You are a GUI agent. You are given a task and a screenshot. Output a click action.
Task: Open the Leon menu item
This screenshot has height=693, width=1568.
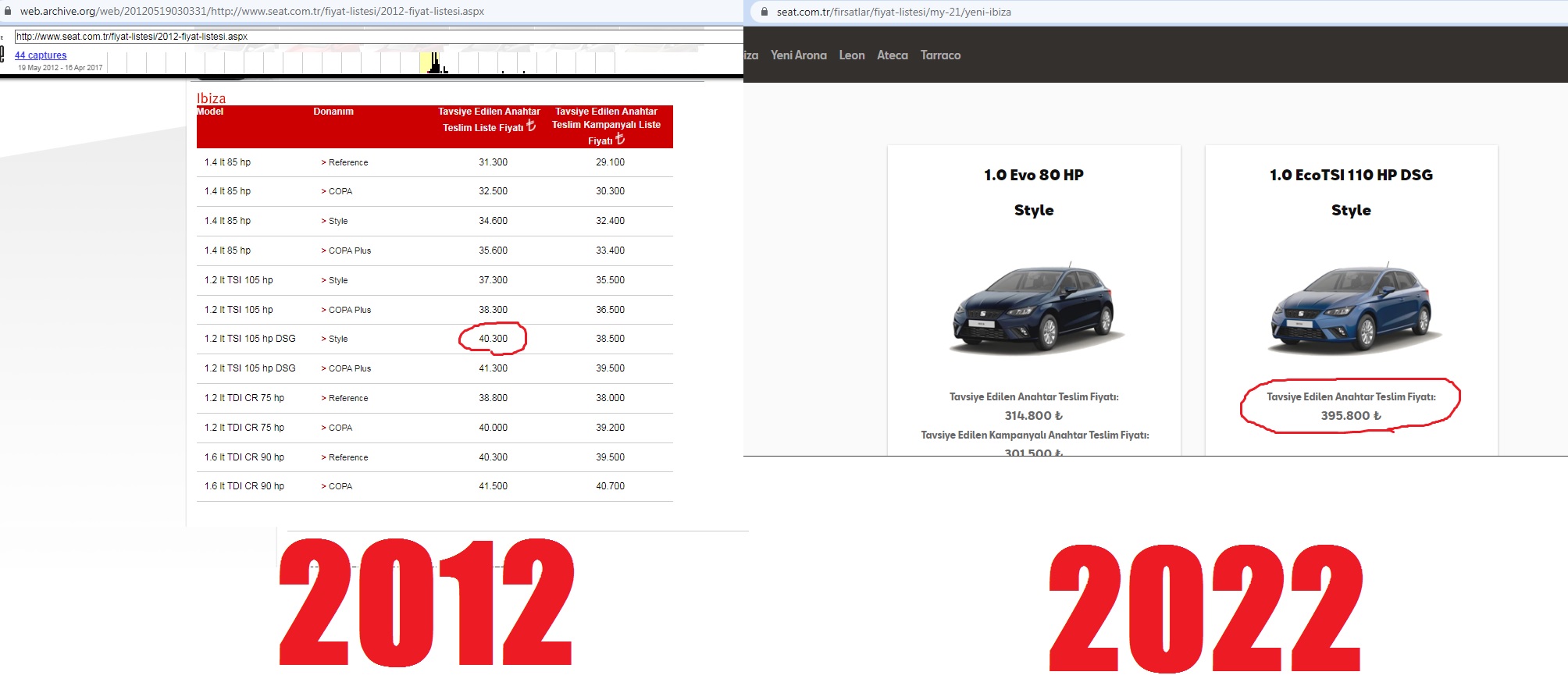click(x=852, y=55)
